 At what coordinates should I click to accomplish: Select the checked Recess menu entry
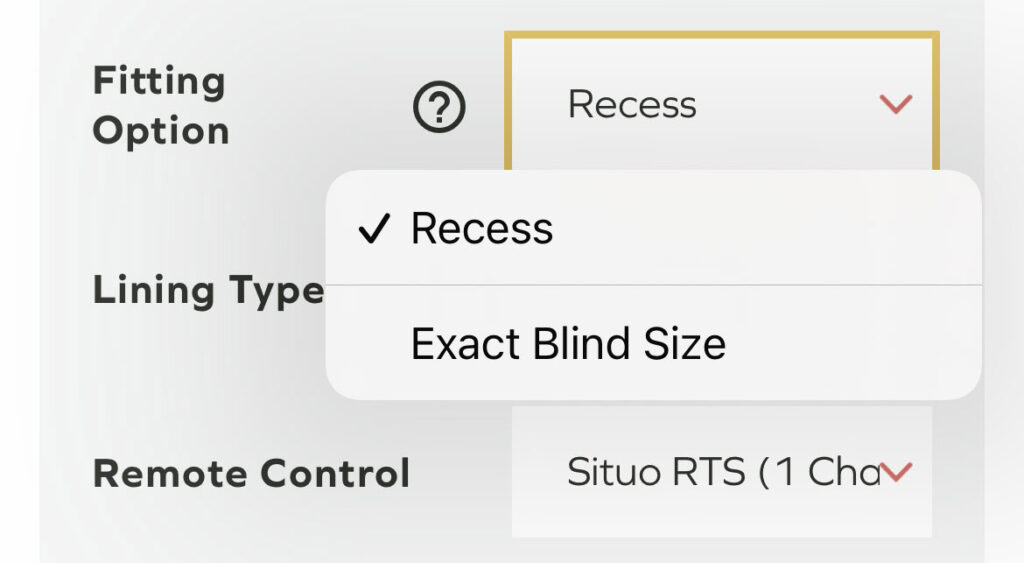pos(482,229)
